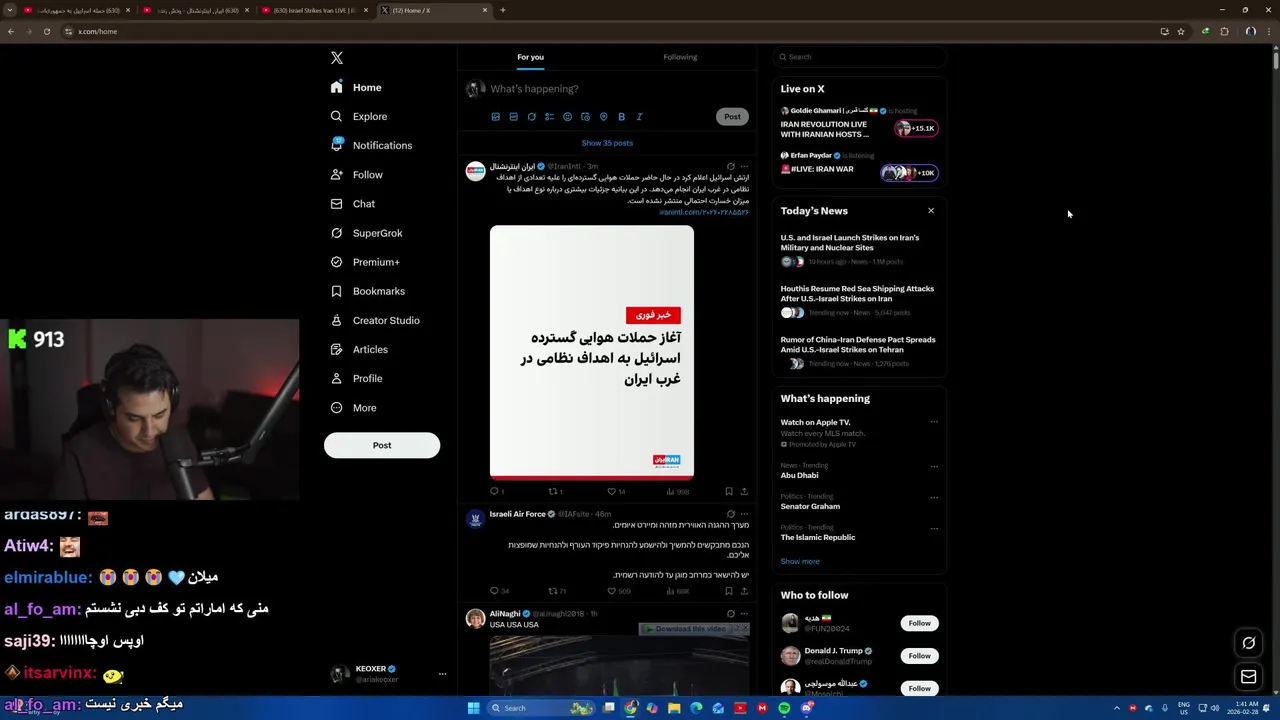Follow Donald J. Trump

pos(919,656)
